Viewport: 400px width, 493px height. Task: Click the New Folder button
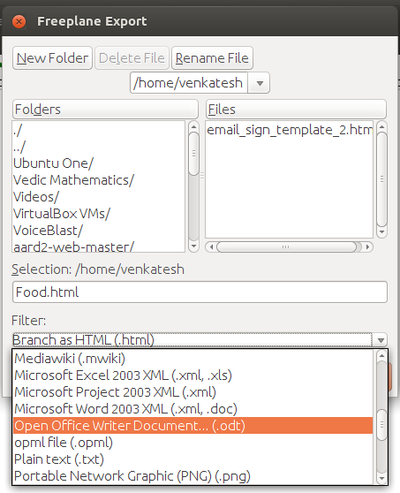coord(52,58)
